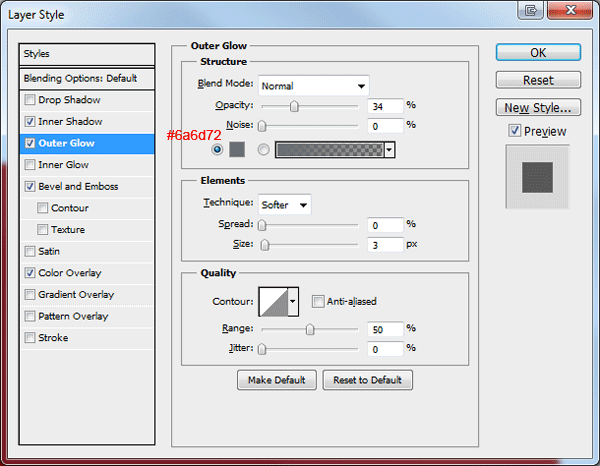The image size is (600, 466).
Task: Toggle the Anti-aliased checkbox
Action: (x=318, y=301)
